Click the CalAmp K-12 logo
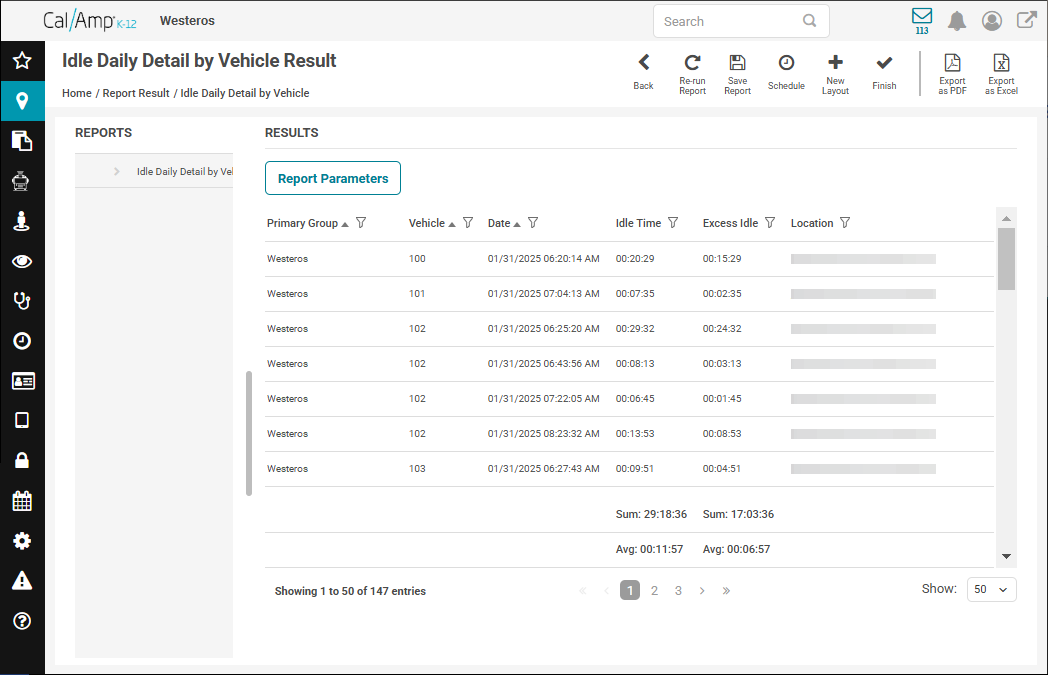The image size is (1048, 675). (x=90, y=21)
